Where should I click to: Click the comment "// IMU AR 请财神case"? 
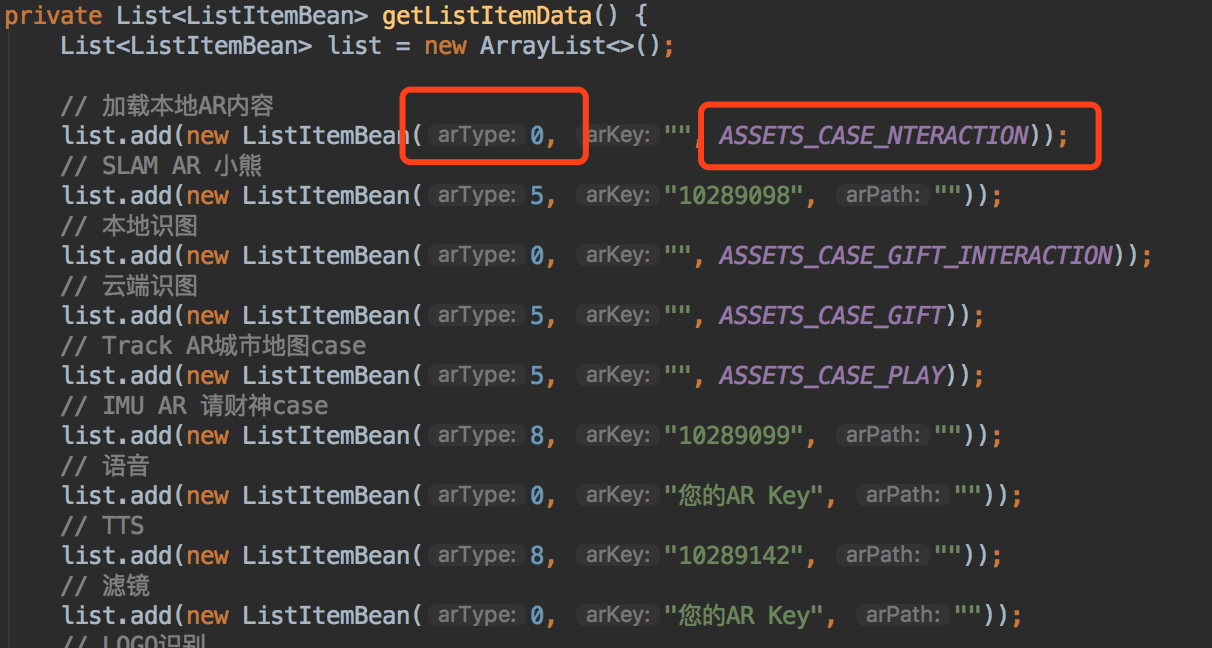(x=194, y=406)
